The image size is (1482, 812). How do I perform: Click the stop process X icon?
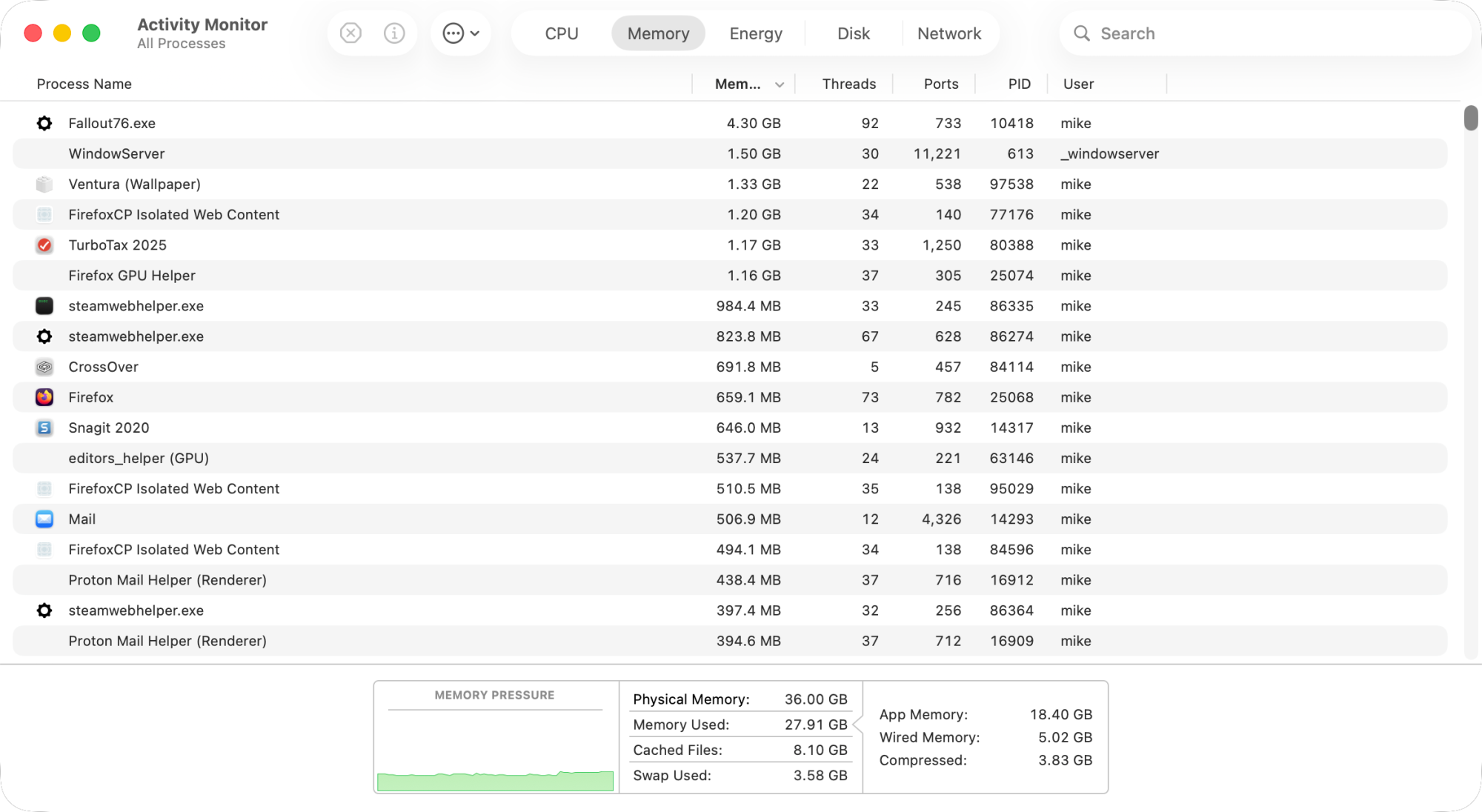[x=350, y=33]
